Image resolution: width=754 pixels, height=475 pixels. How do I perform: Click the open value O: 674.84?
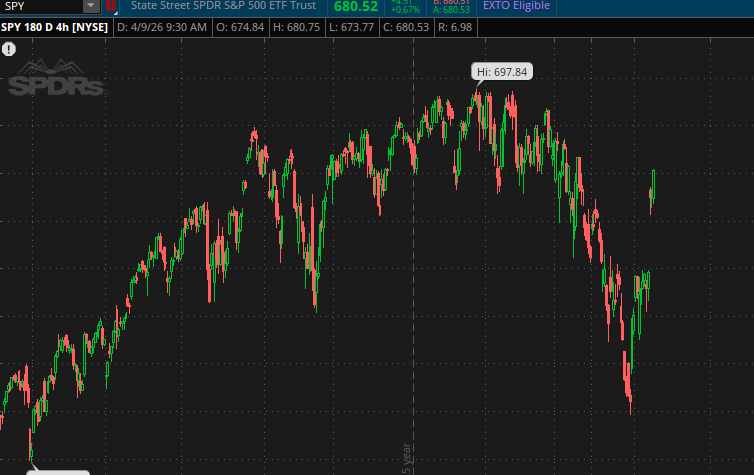click(x=240, y=27)
